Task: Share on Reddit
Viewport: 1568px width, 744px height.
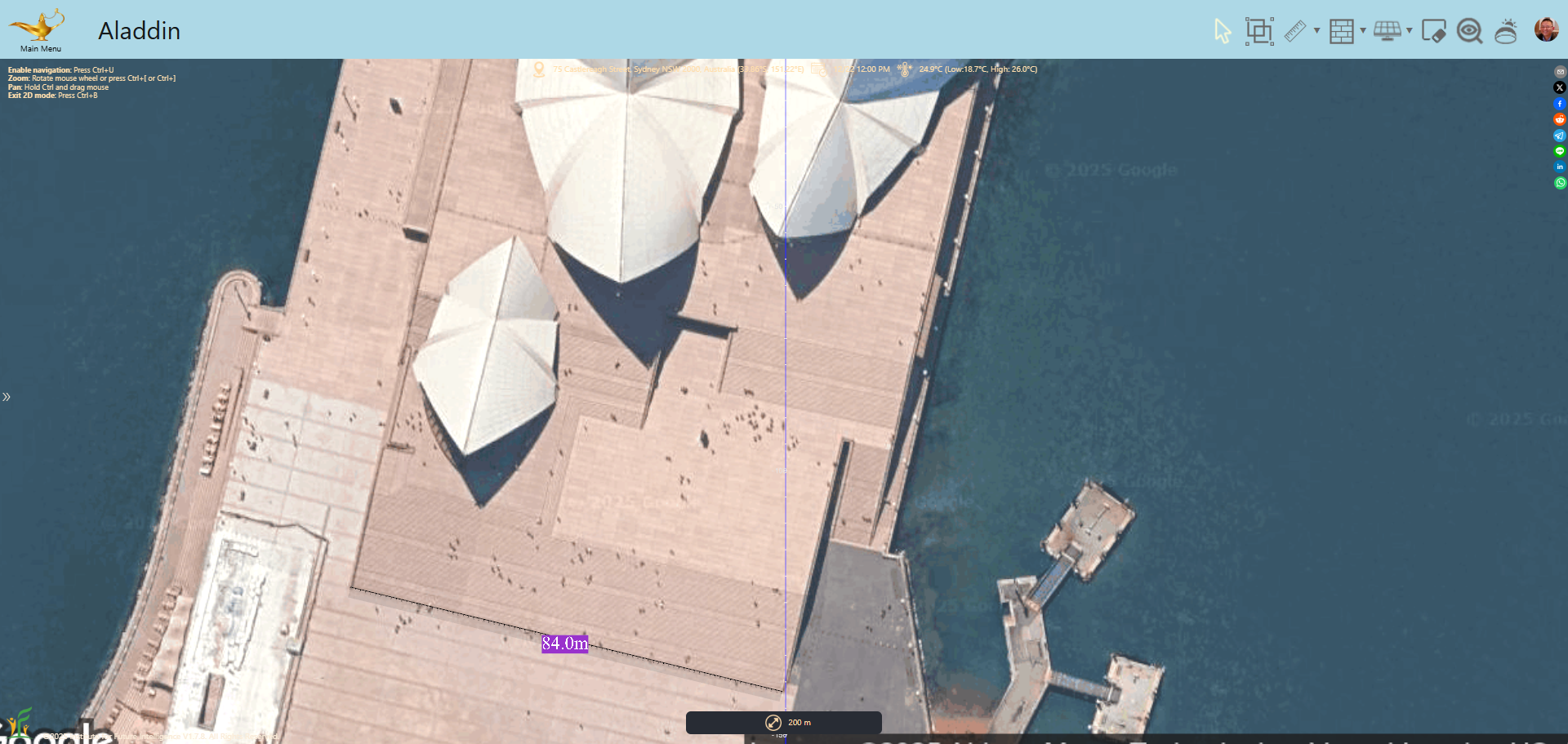Action: (1560, 119)
